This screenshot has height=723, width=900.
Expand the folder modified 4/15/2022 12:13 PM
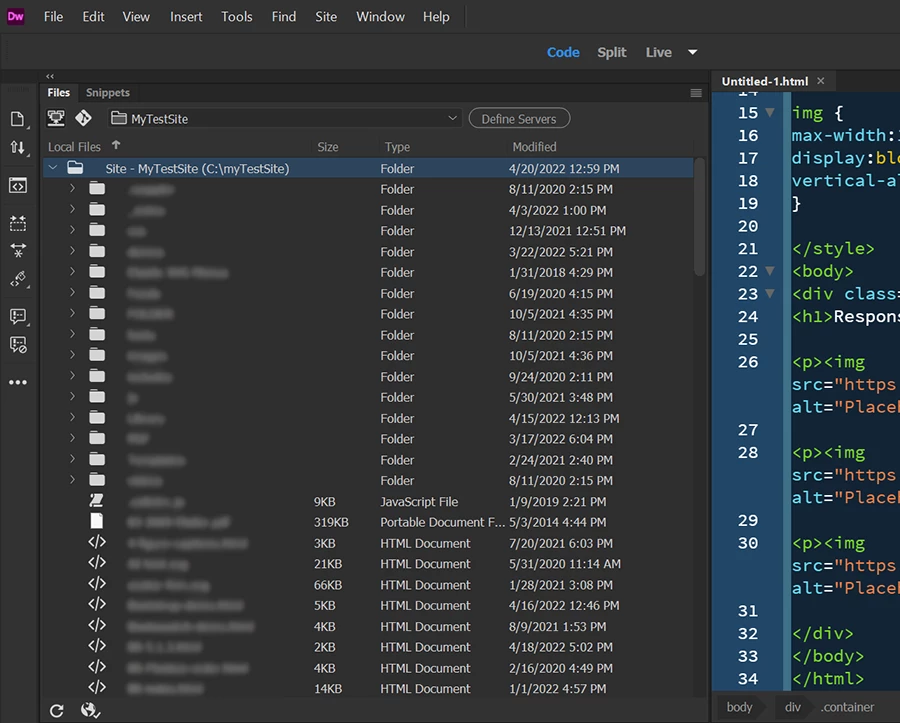click(72, 417)
